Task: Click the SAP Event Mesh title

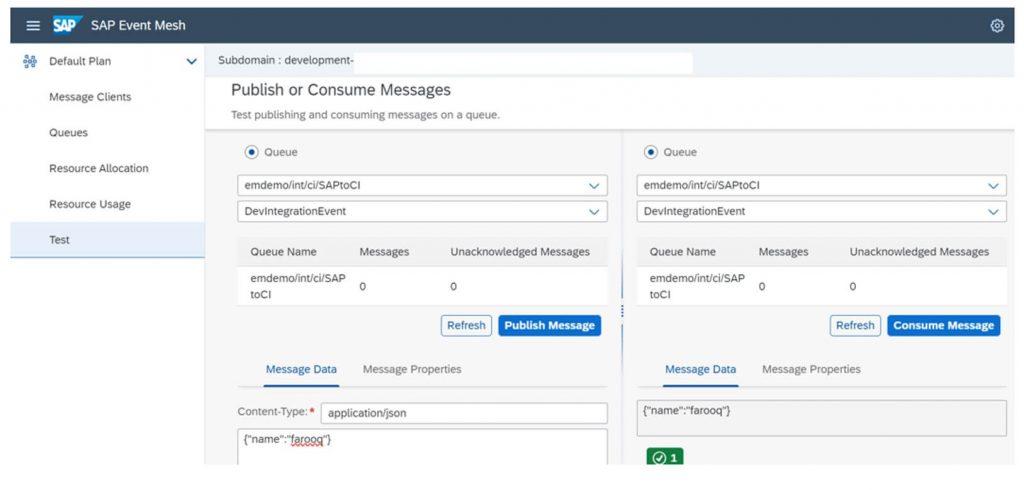Action: coord(138,25)
